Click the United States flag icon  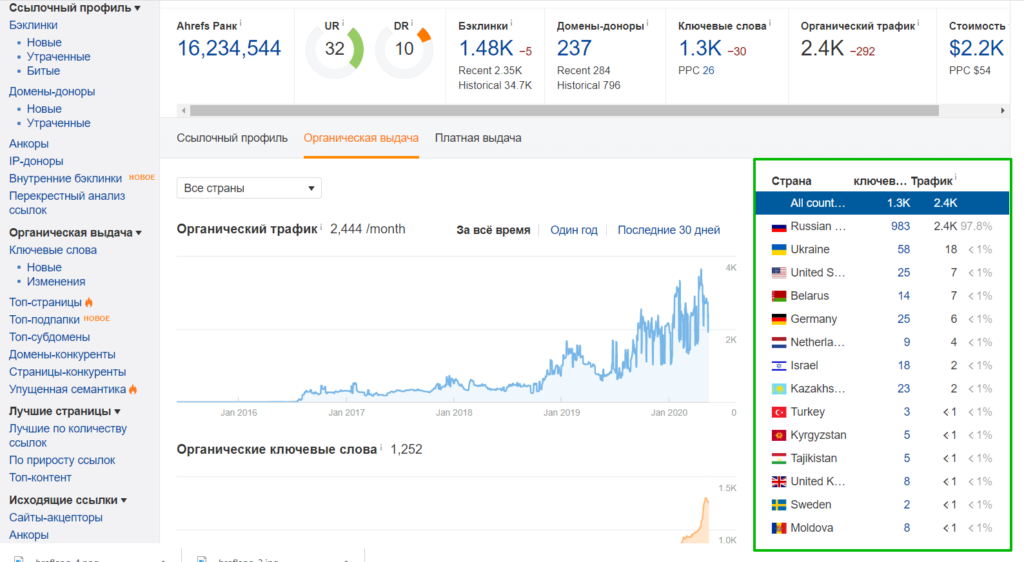pos(778,273)
